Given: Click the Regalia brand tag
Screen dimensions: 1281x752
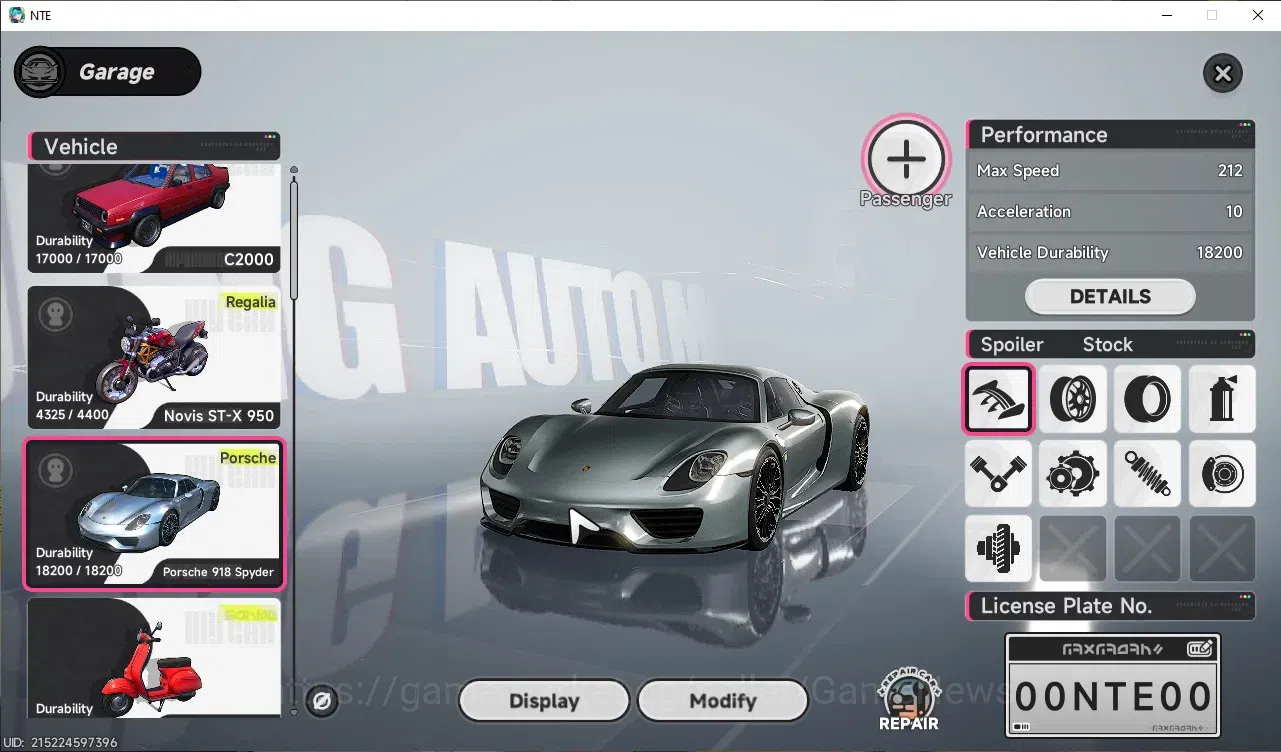Looking at the screenshot, I should click(x=250, y=302).
